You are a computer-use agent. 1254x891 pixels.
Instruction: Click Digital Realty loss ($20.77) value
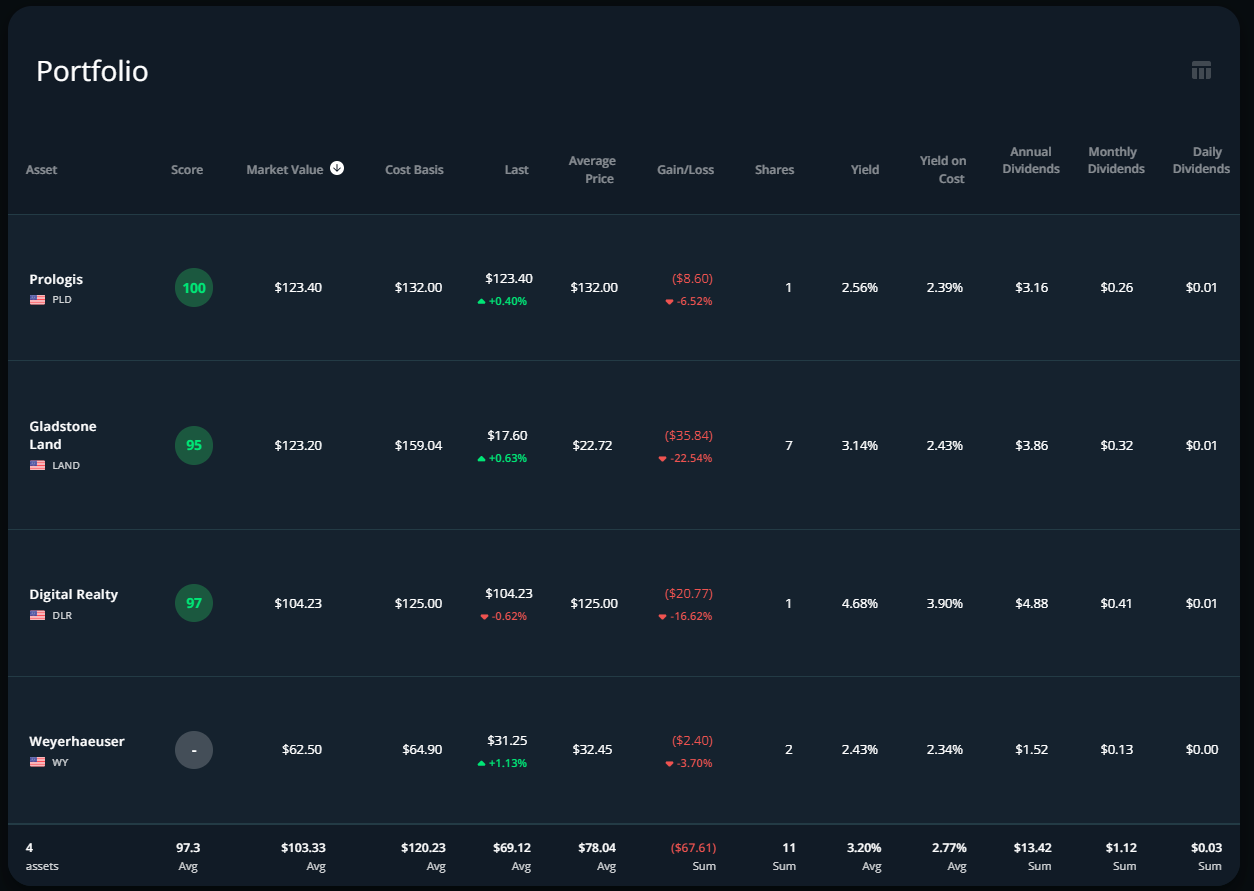pyautogui.click(x=688, y=593)
